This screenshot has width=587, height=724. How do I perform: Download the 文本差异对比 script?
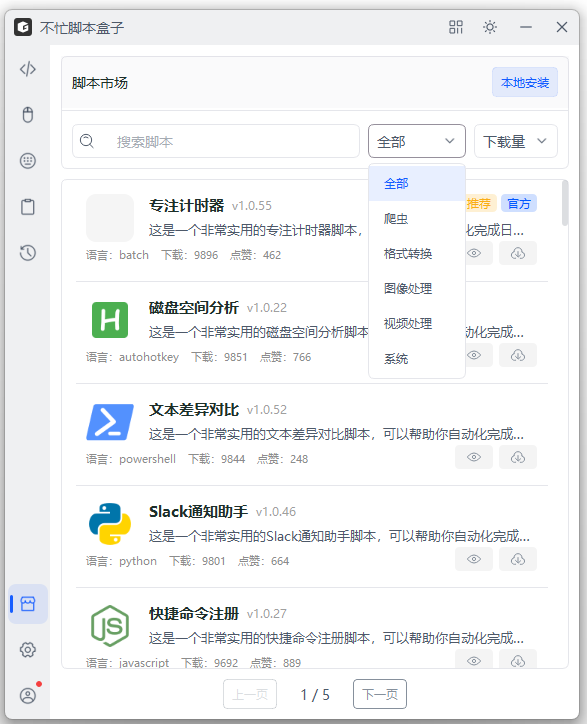pos(518,457)
